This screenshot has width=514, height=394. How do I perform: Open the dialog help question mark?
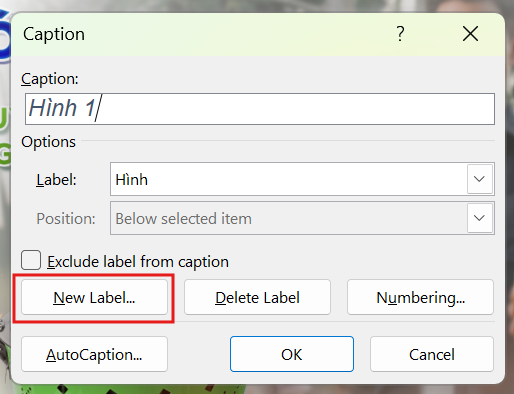(400, 34)
